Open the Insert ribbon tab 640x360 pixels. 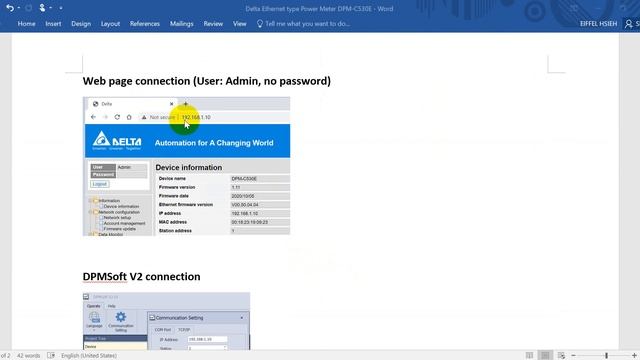click(53, 24)
